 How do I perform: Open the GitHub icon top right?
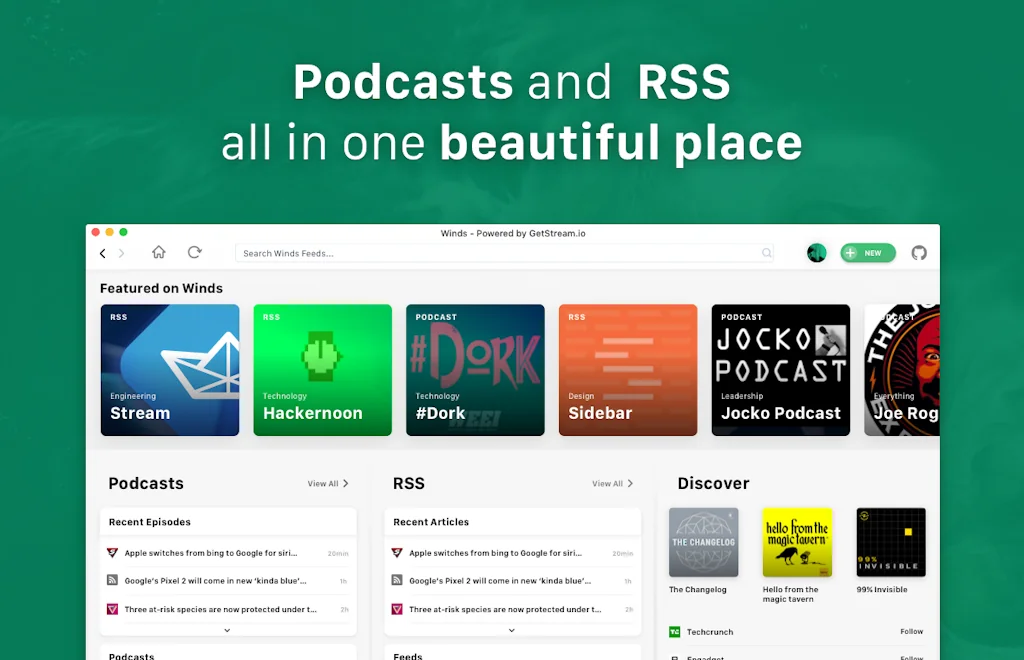coord(919,252)
